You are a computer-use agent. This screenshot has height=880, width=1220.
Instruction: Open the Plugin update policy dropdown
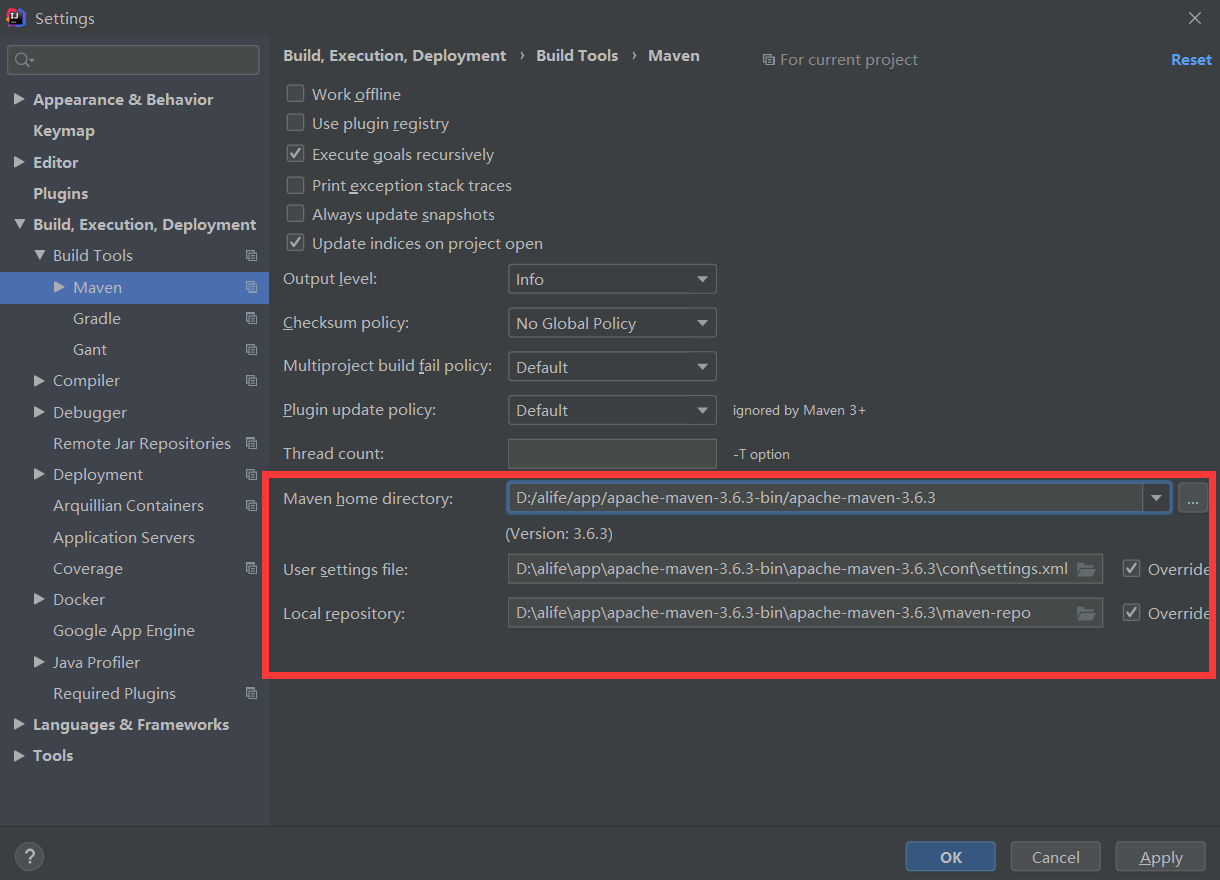[x=612, y=410]
